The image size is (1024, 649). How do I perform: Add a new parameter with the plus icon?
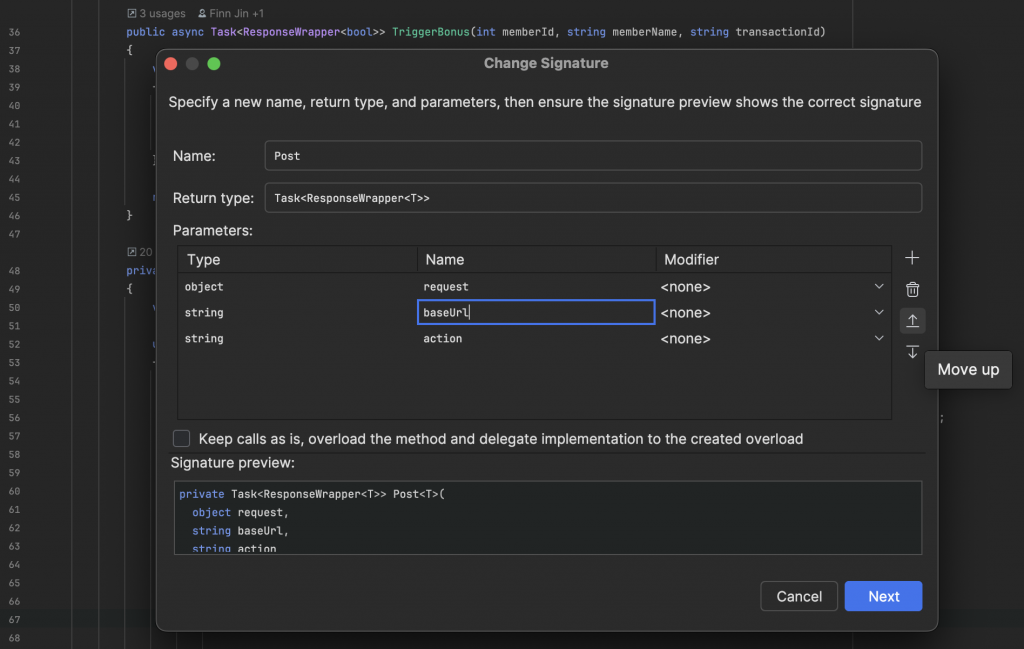point(912,258)
